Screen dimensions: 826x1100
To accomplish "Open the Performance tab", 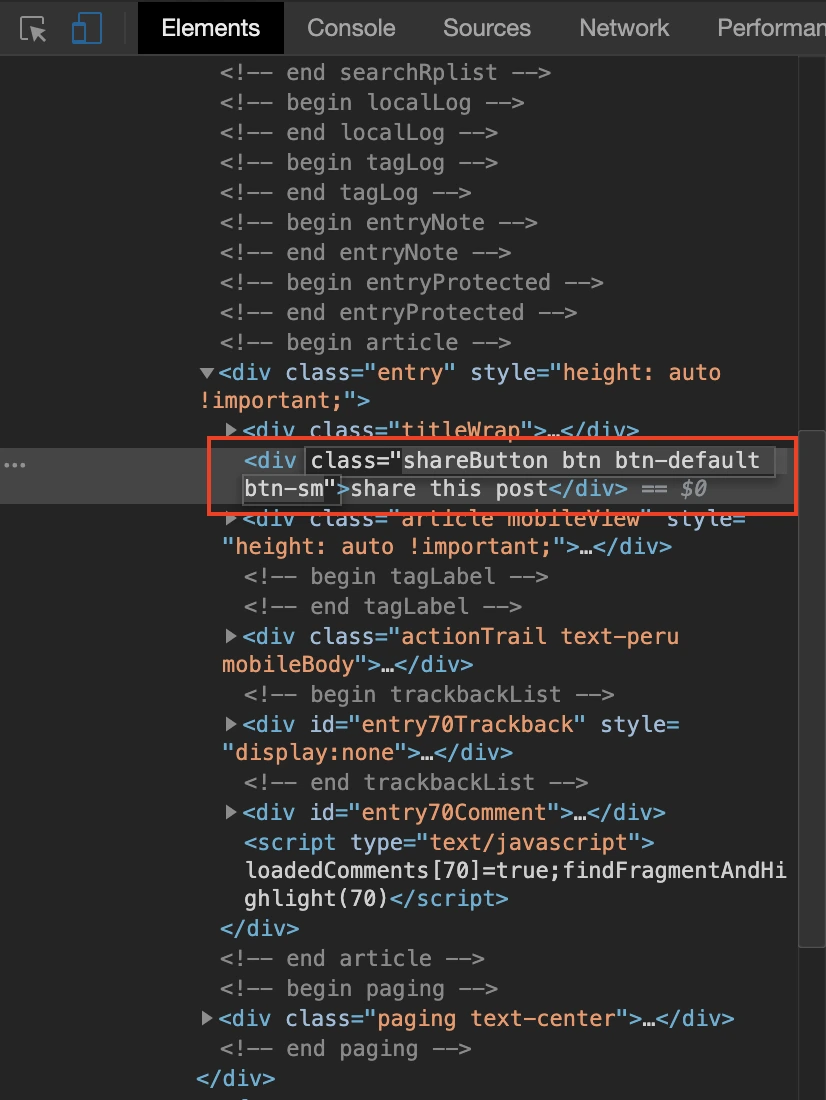I will (x=771, y=28).
